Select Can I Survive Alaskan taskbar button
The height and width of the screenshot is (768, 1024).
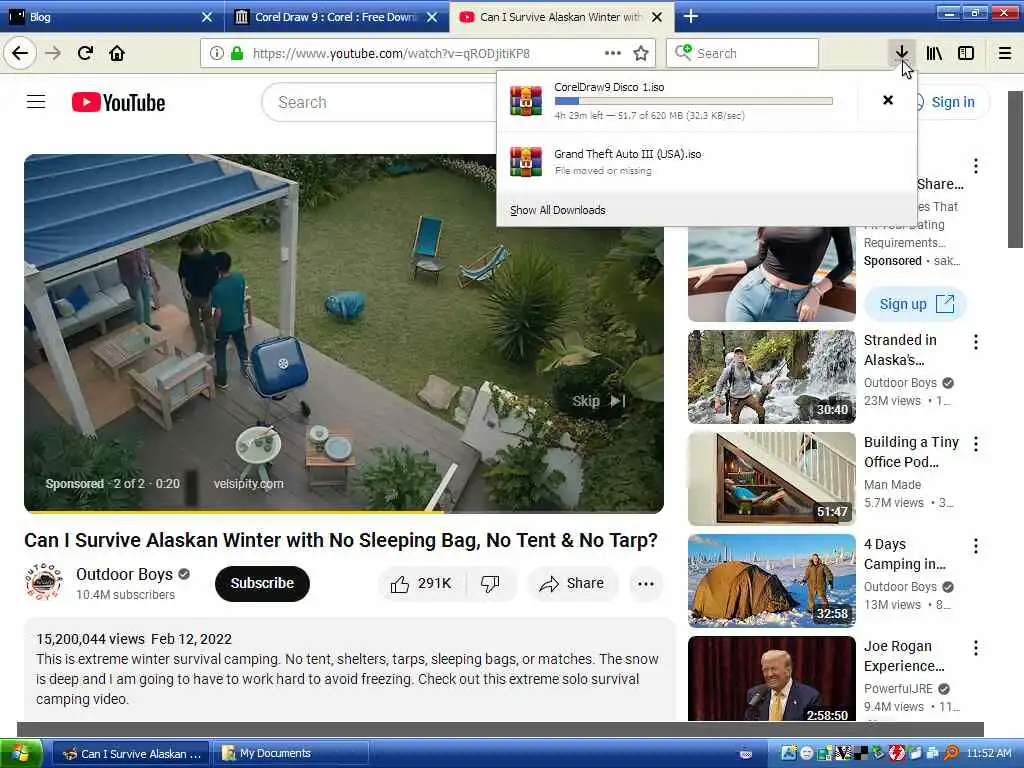pyautogui.click(x=131, y=754)
